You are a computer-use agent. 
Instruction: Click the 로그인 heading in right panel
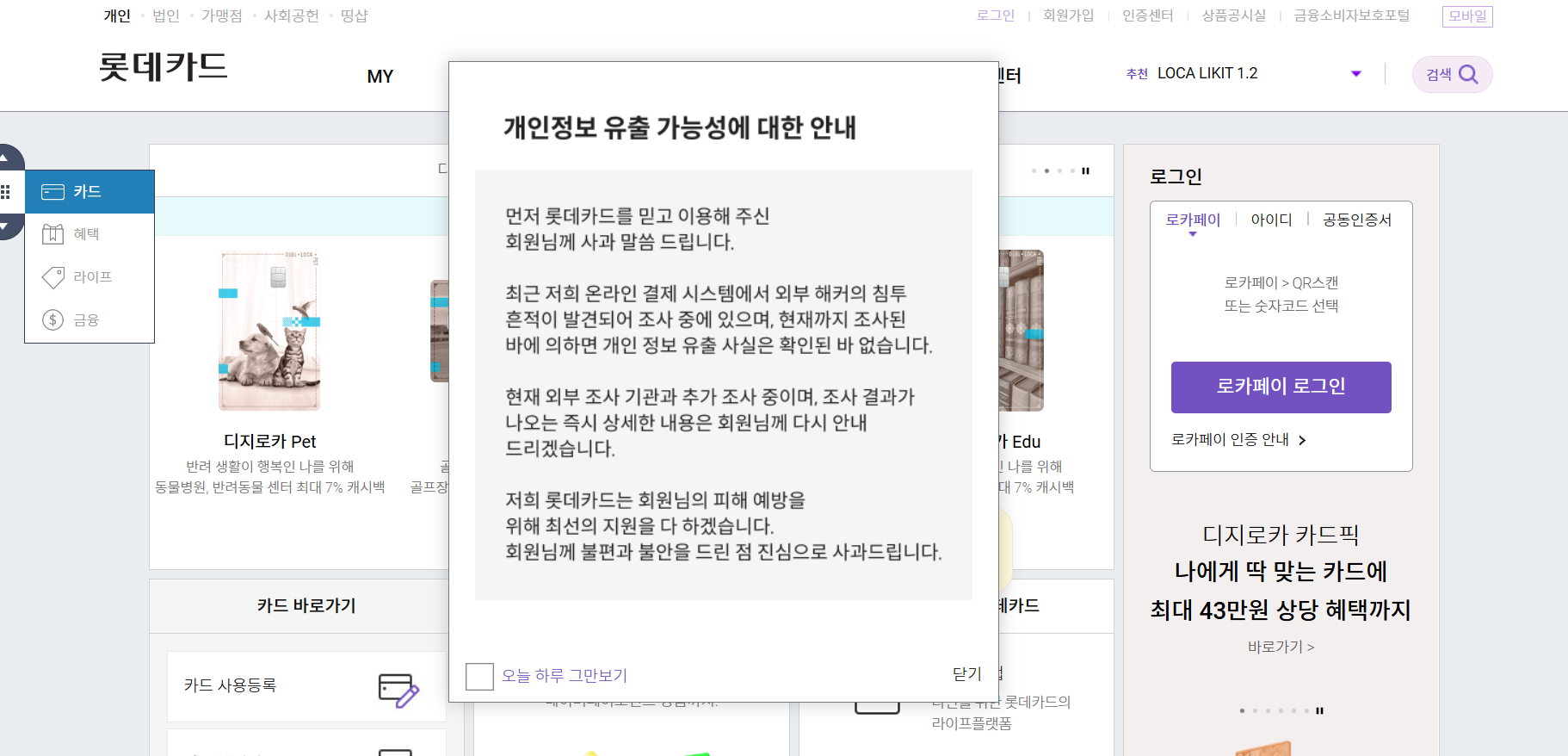[x=1176, y=177]
